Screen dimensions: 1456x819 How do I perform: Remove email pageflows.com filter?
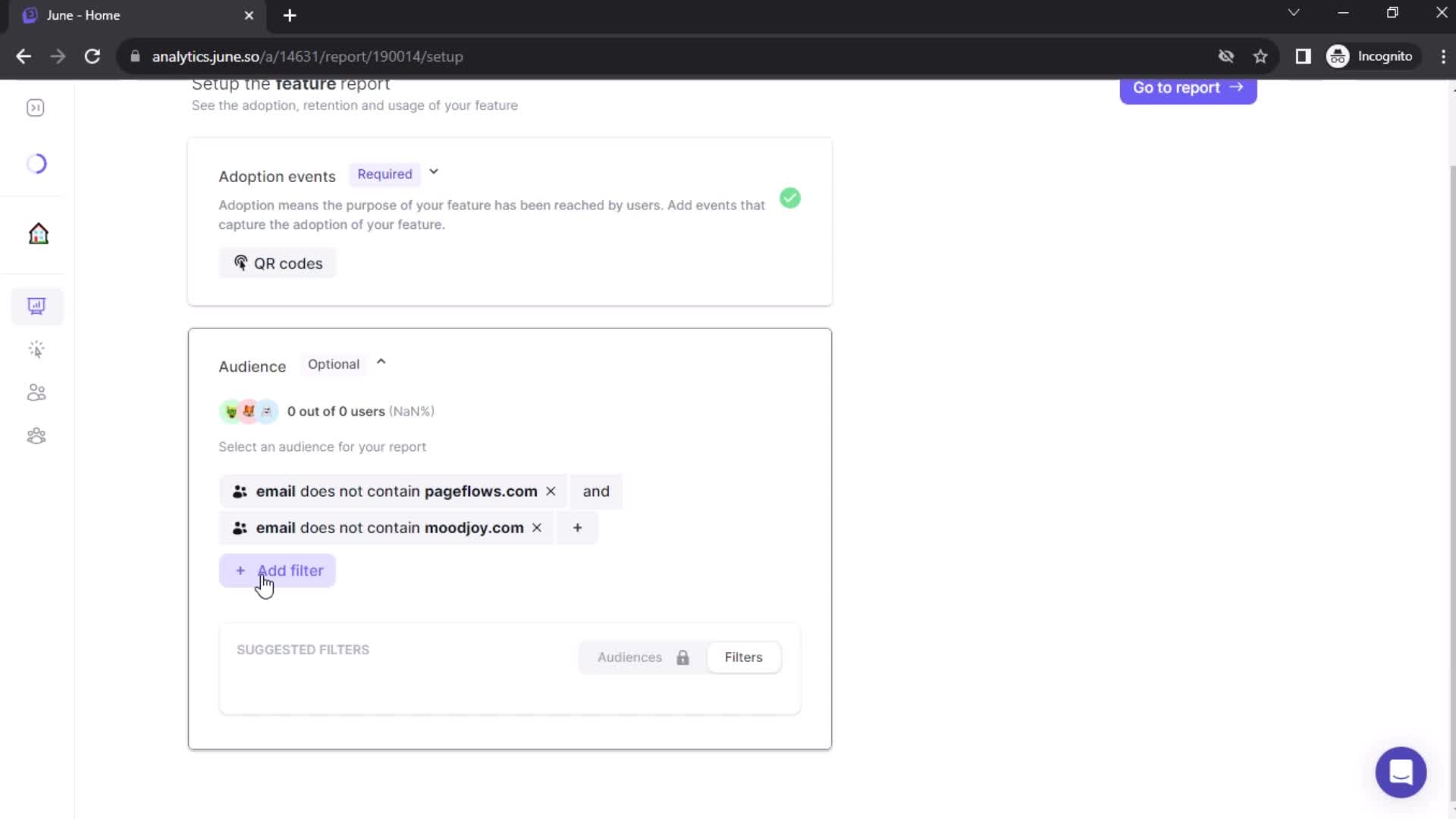(x=551, y=491)
